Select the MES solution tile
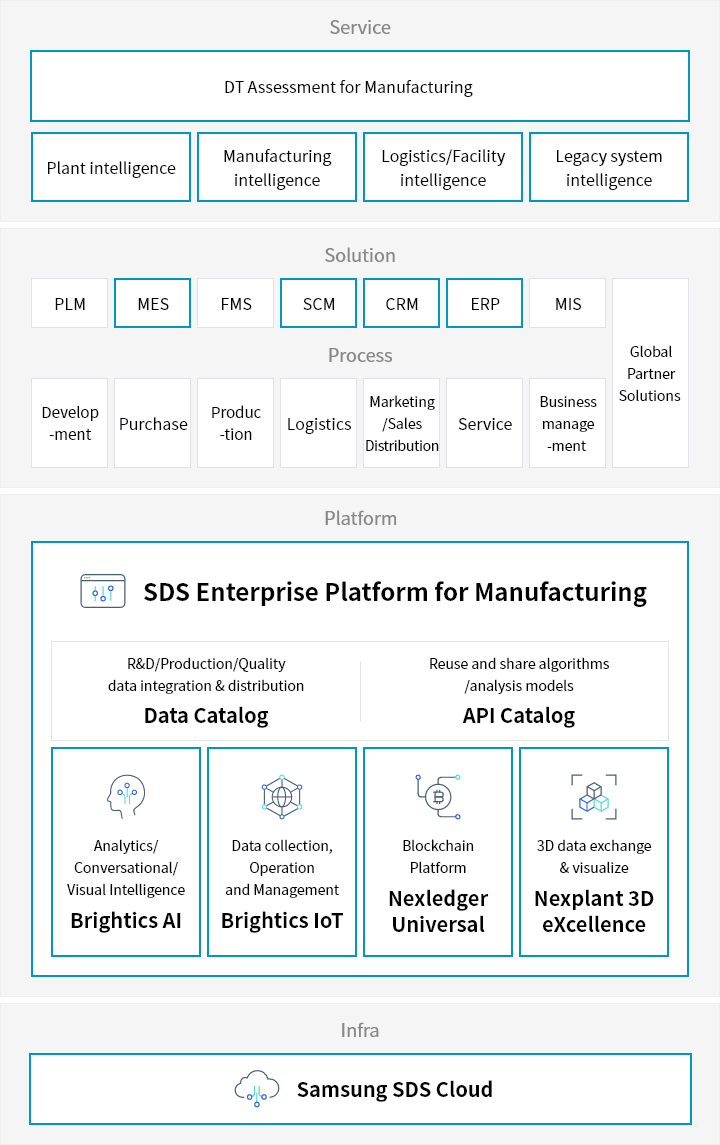This screenshot has height=1145, width=720. 153,303
